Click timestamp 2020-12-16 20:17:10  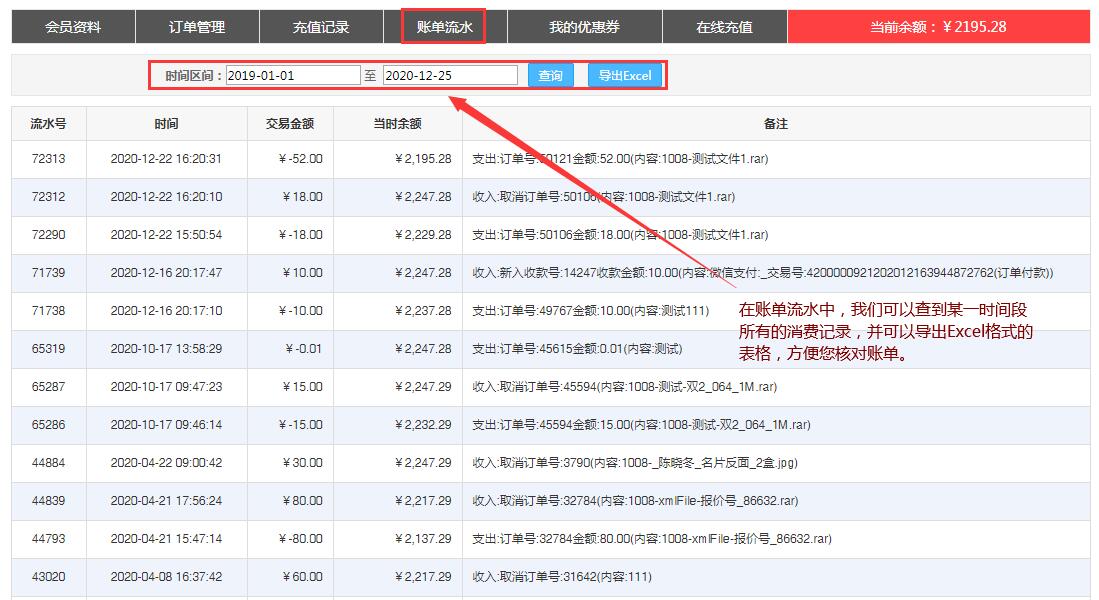[166, 311]
